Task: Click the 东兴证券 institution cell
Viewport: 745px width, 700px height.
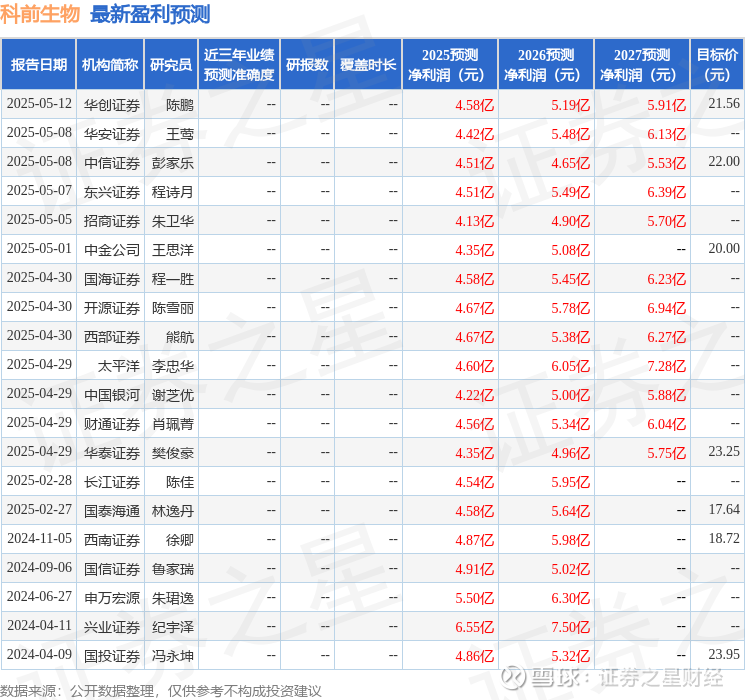Action: pos(112,192)
